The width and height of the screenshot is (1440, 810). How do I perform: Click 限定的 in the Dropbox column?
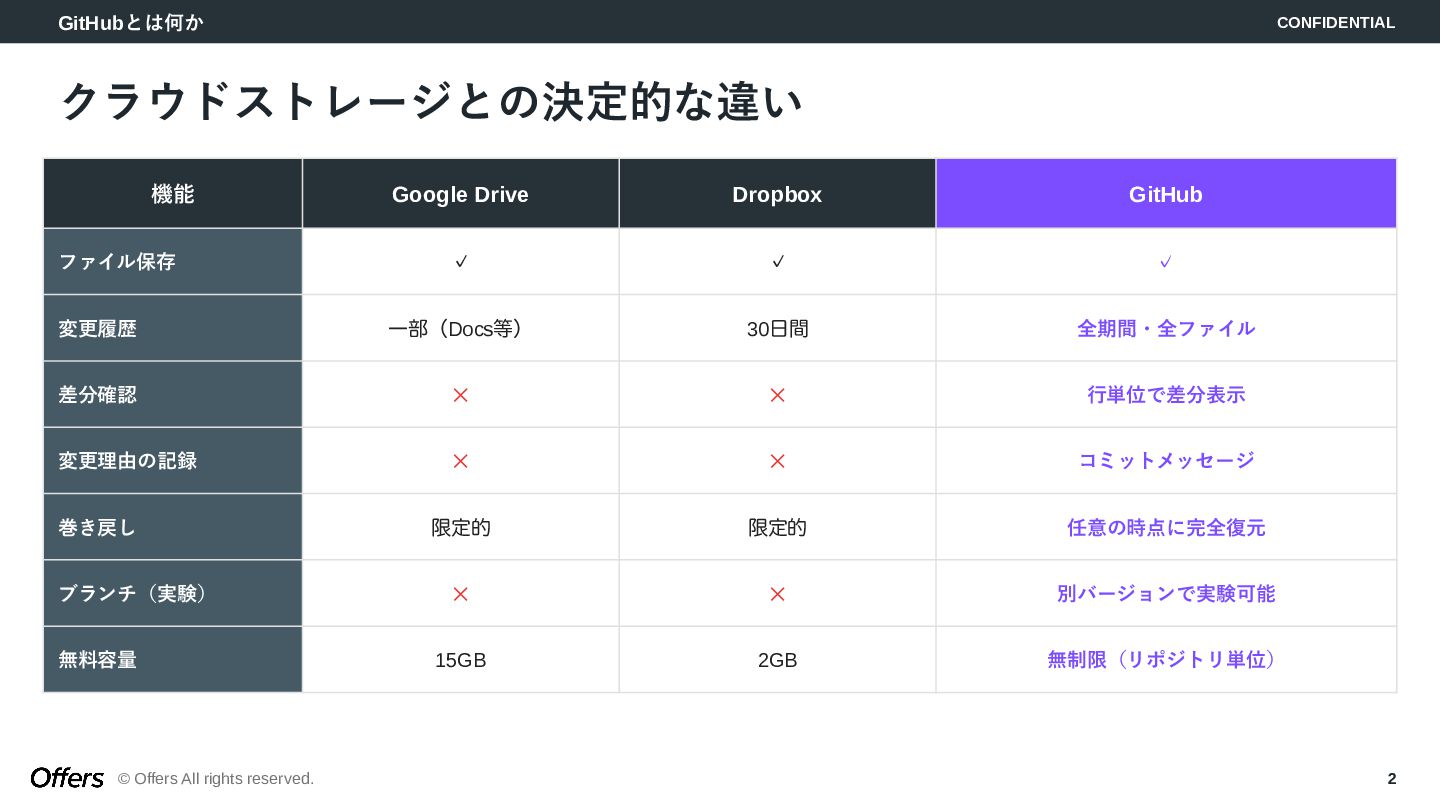click(777, 527)
